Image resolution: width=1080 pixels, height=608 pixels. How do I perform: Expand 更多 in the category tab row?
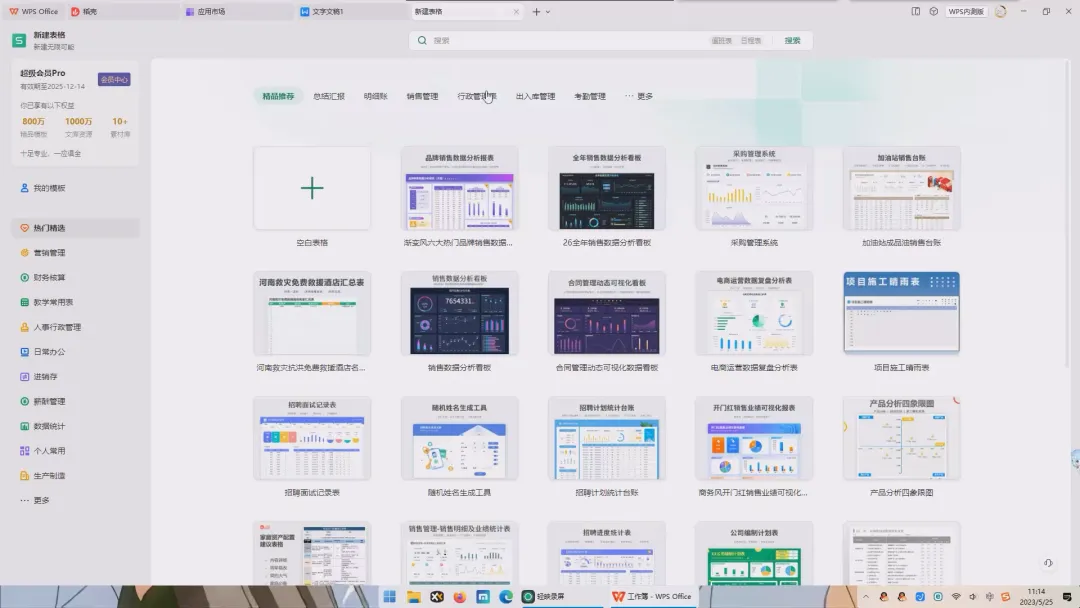tap(639, 96)
